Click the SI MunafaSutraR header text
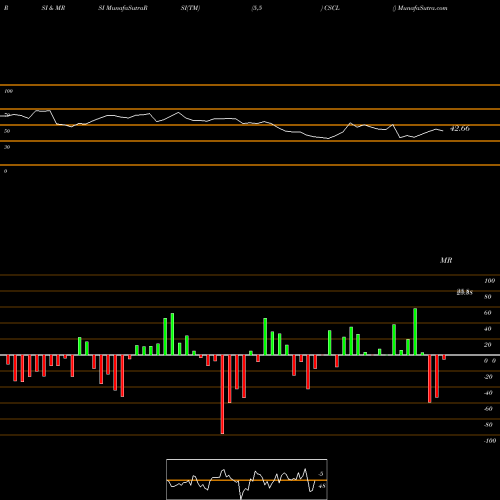This screenshot has width=500, height=500. pos(123,8)
